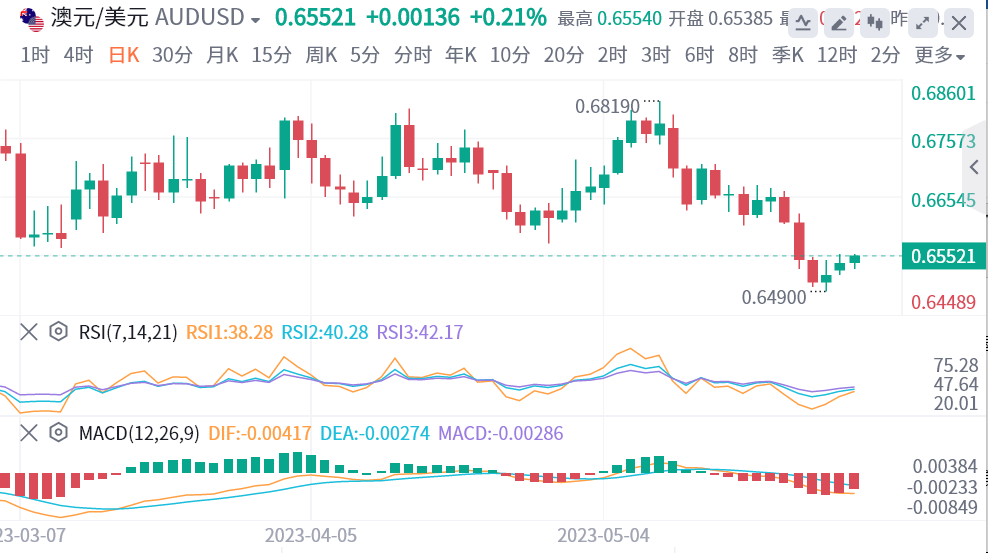Switch to the 5分 timeframe
This screenshot has height=553, width=988.
(x=365, y=55)
